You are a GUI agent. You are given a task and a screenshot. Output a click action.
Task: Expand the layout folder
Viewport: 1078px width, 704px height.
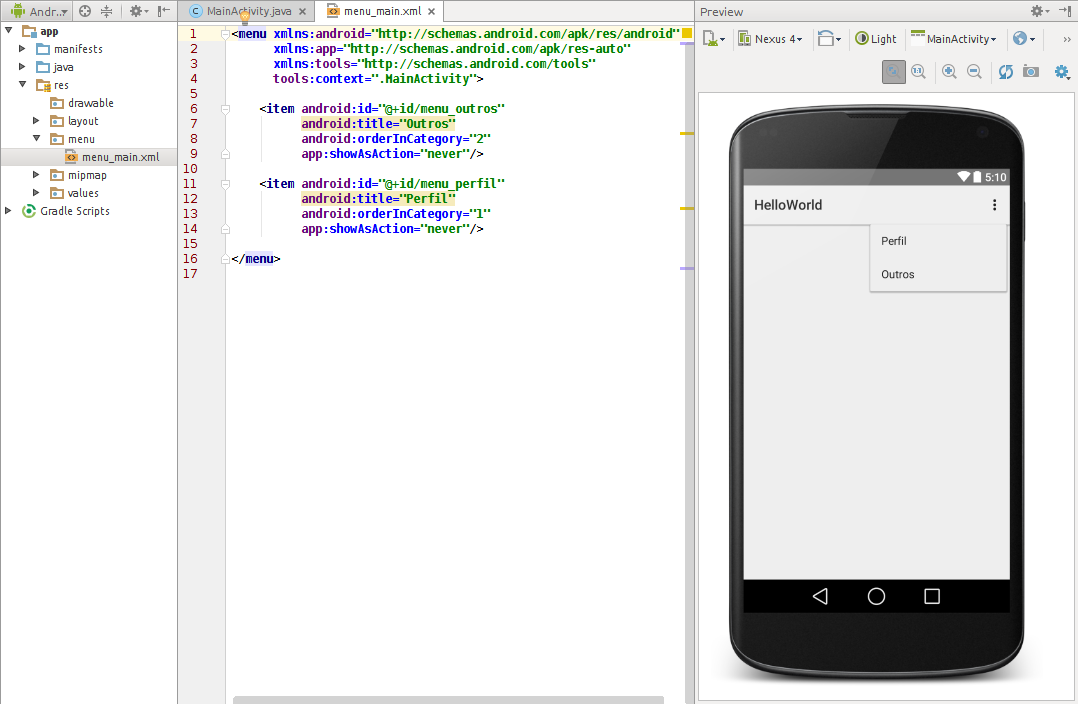pyautogui.click(x=36, y=120)
